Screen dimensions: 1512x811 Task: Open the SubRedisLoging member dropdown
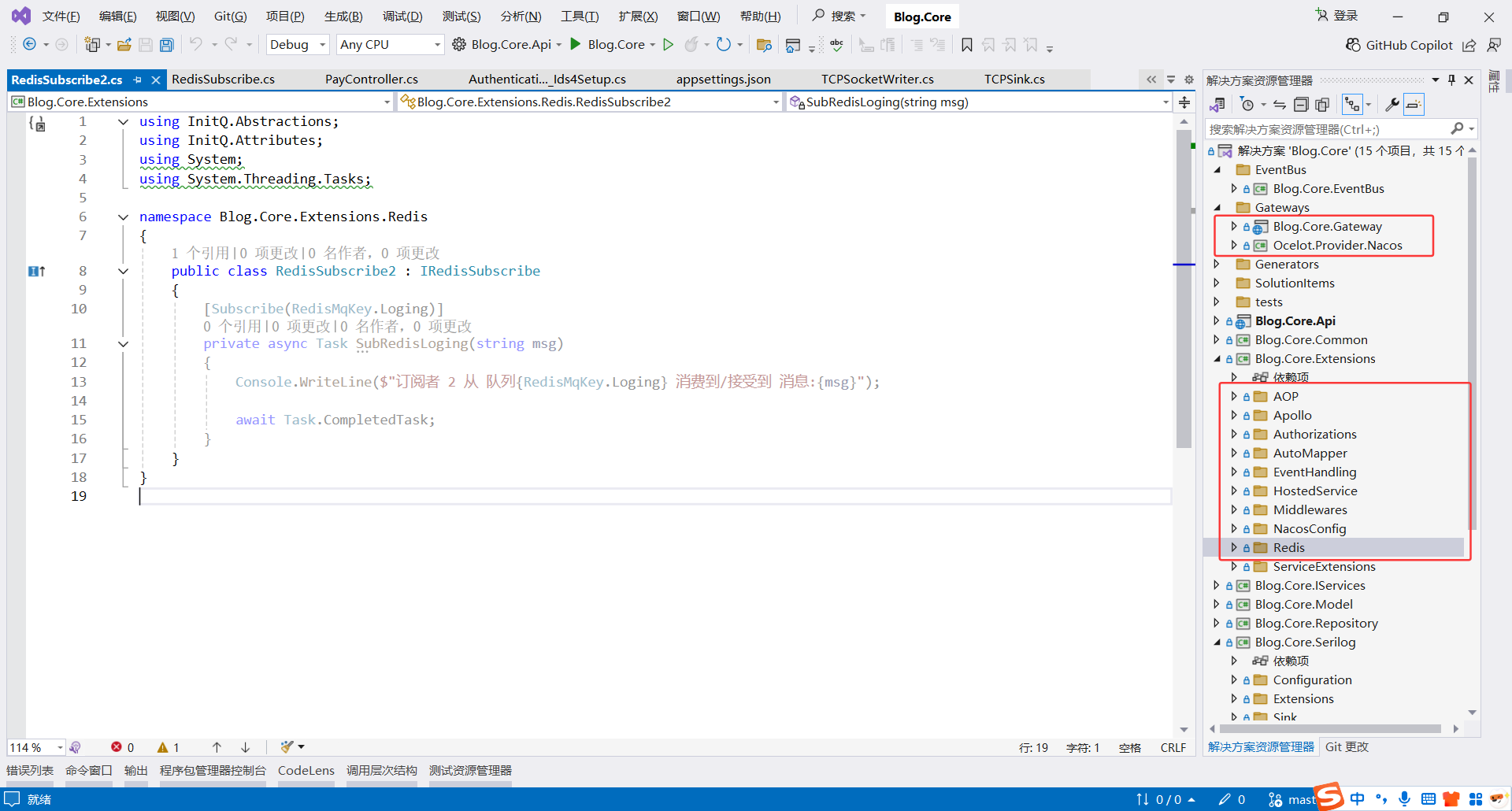979,102
